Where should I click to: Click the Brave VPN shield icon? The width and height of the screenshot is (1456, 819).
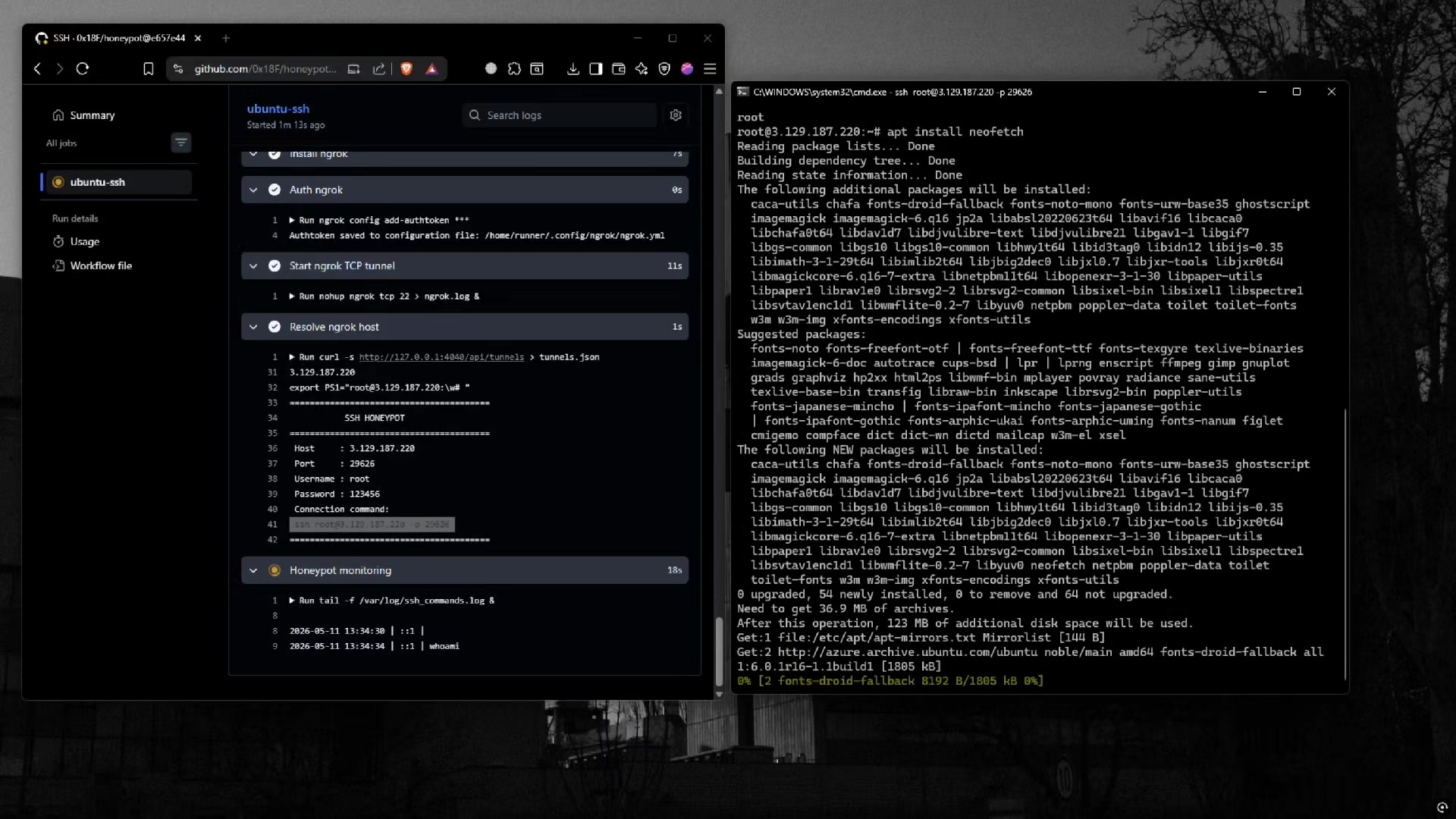click(664, 69)
